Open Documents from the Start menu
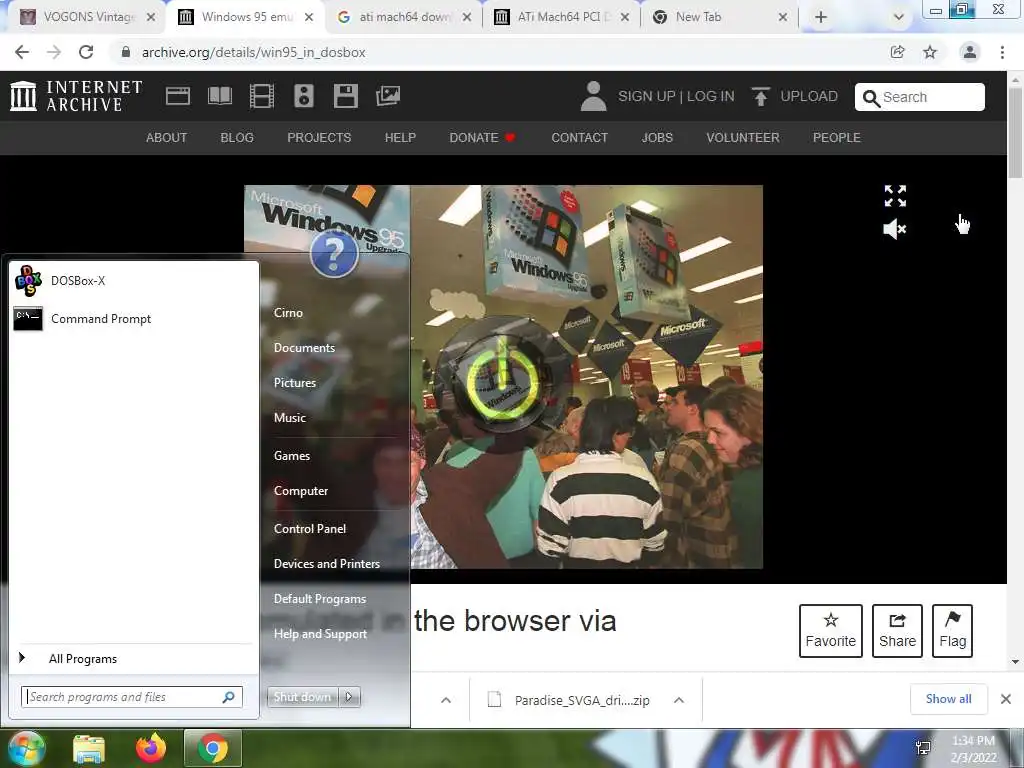Viewport: 1024px width, 768px height. click(x=304, y=347)
